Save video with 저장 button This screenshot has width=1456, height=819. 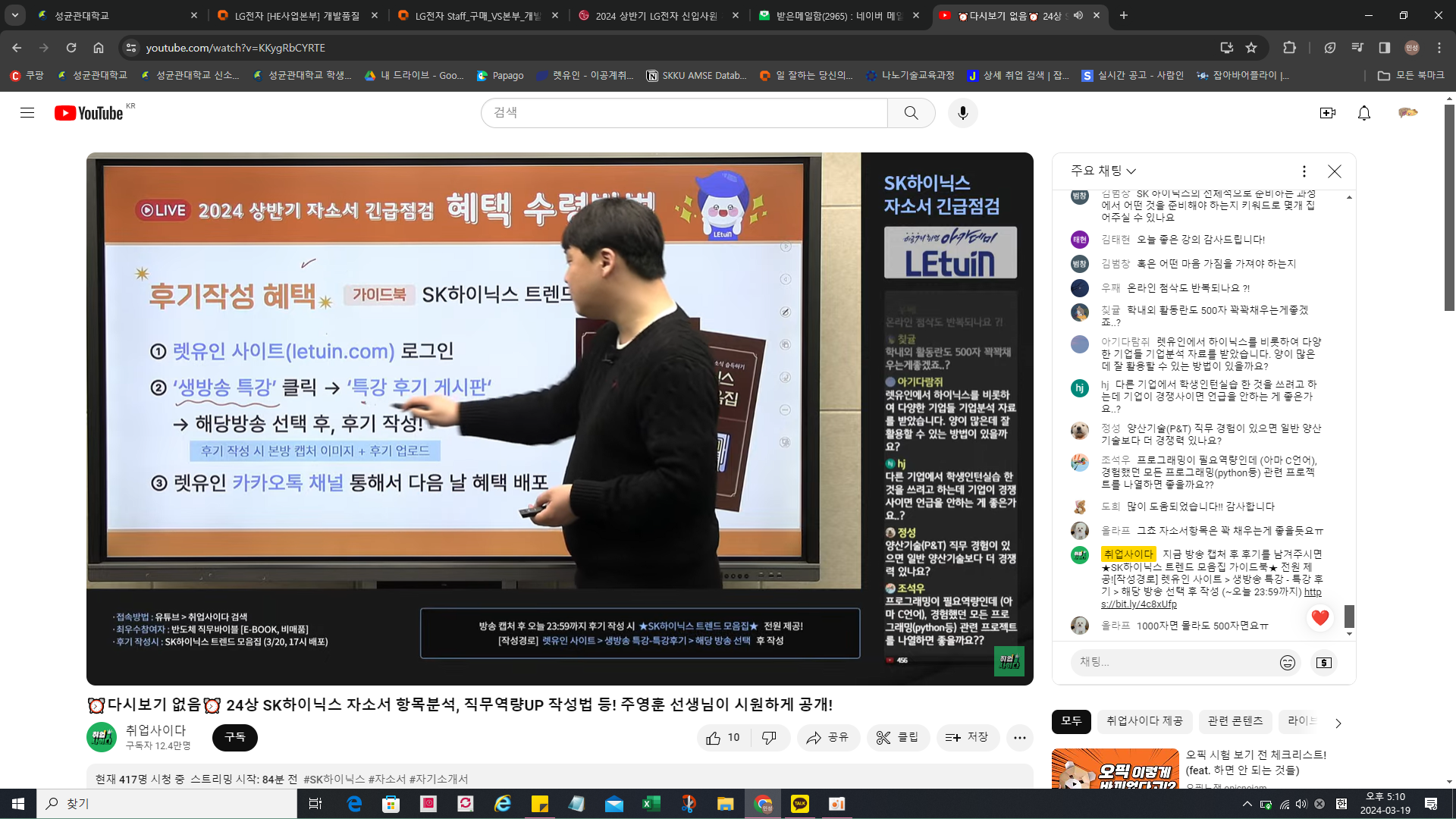click(x=968, y=738)
